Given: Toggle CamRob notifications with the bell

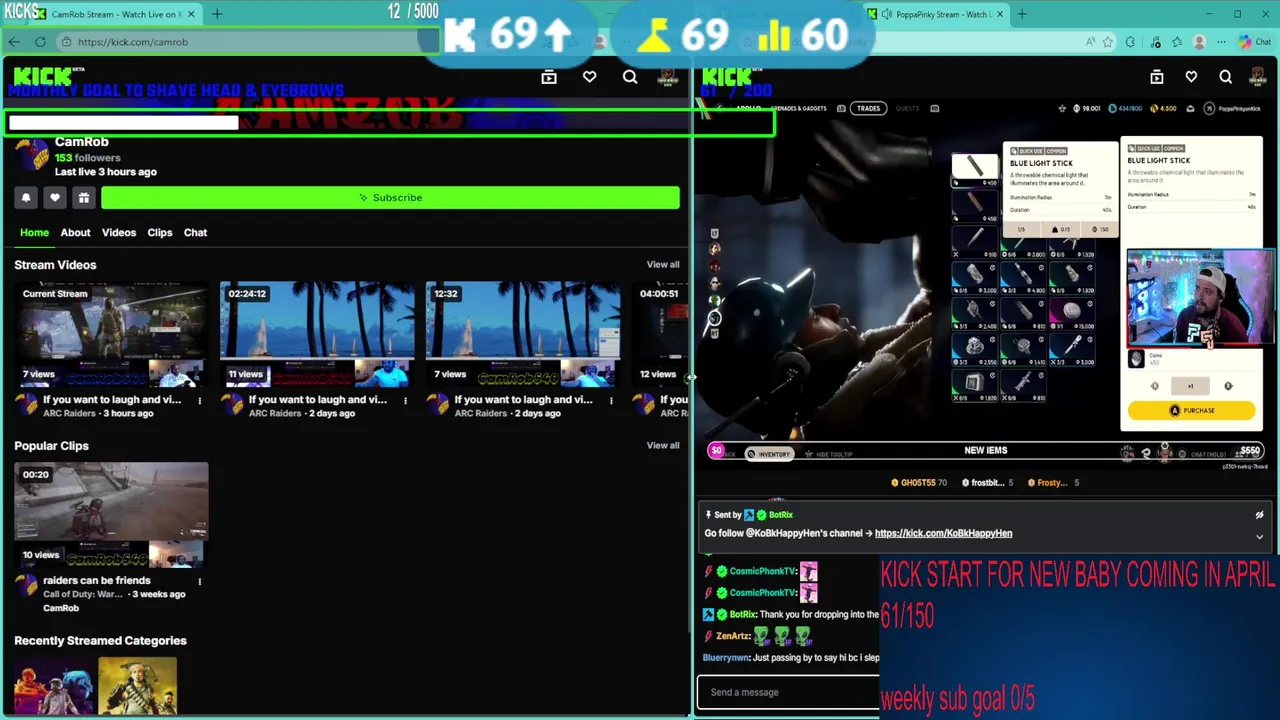Looking at the screenshot, I should (26, 198).
